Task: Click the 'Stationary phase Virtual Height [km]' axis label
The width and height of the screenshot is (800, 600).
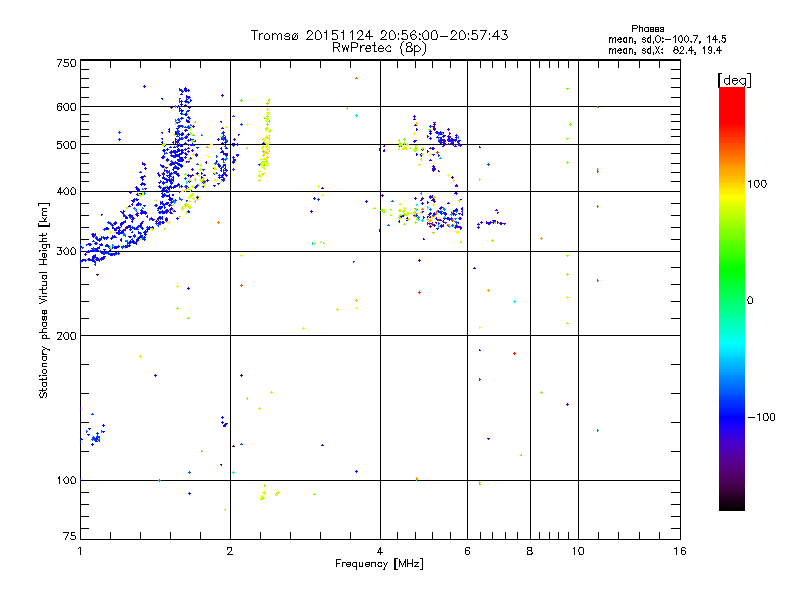Action: point(44,300)
